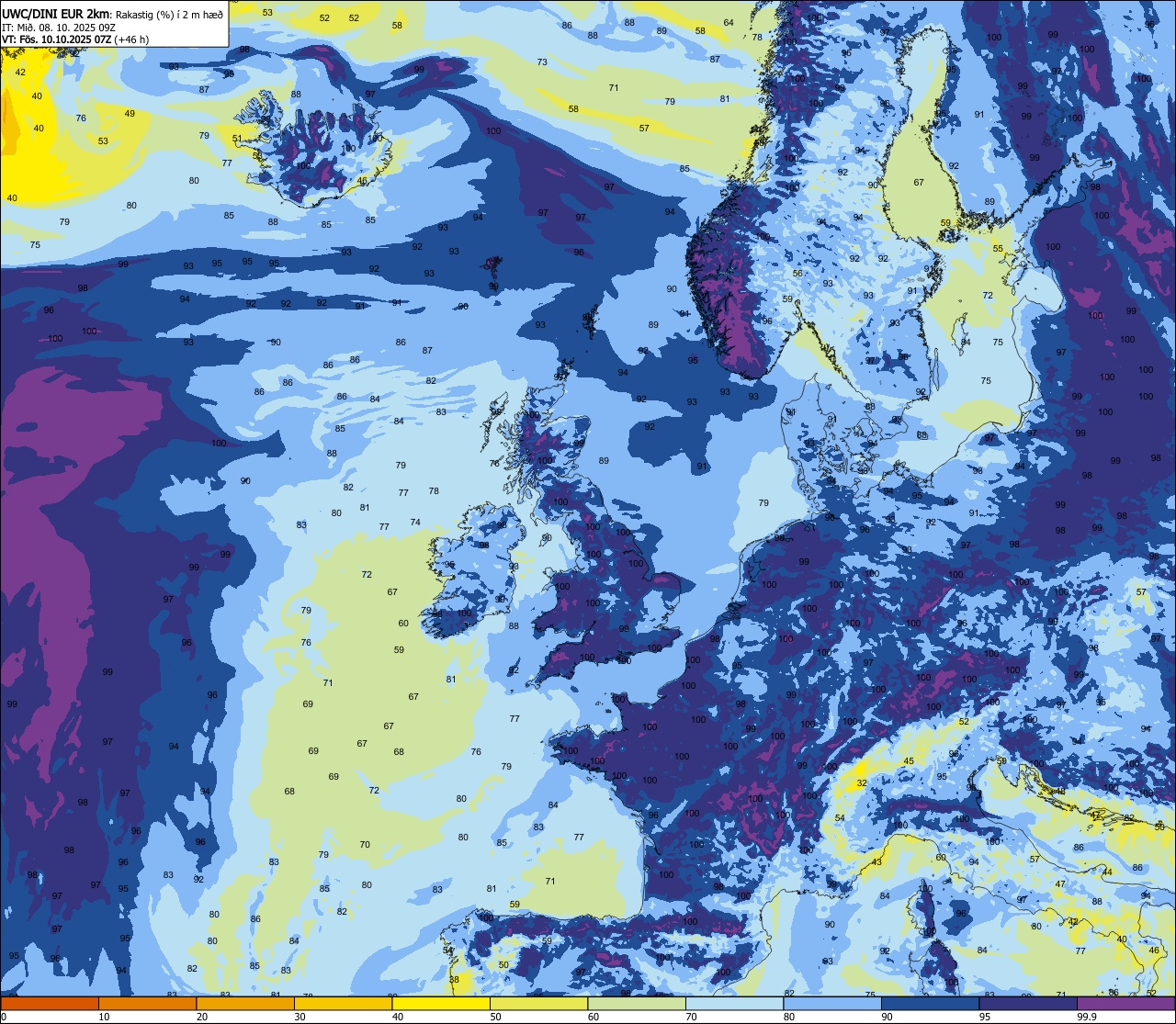Pick the dark blue 90–95 legend segment
Screen dimensions: 1176x1024
tap(931, 1003)
